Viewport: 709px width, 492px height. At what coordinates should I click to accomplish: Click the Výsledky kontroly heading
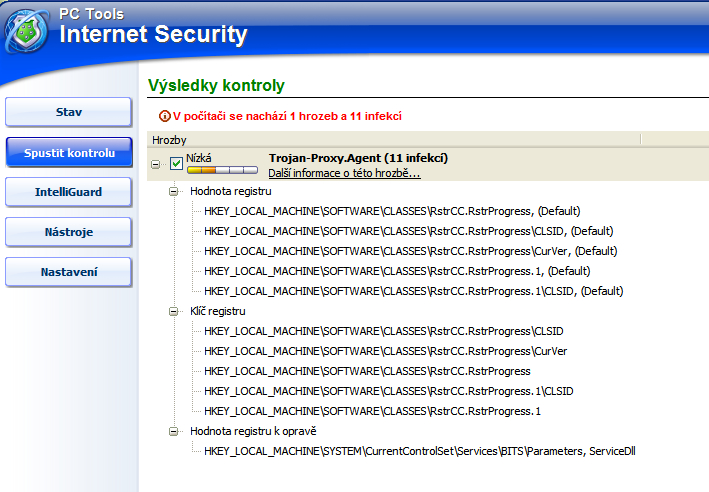pos(216,85)
